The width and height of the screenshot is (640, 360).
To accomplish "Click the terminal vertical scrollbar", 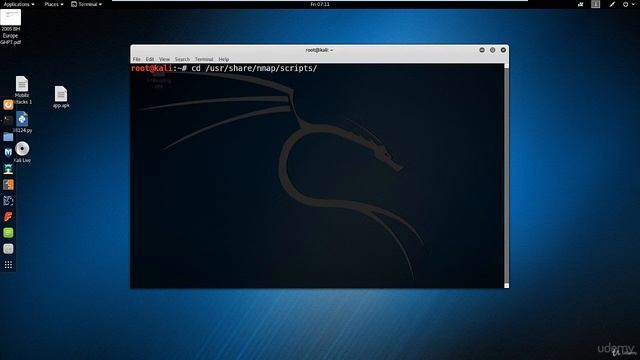I will [507, 176].
